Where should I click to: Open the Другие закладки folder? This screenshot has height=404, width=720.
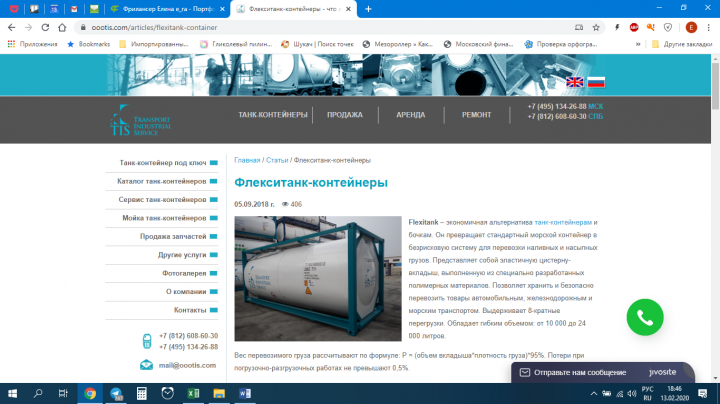tap(682, 44)
